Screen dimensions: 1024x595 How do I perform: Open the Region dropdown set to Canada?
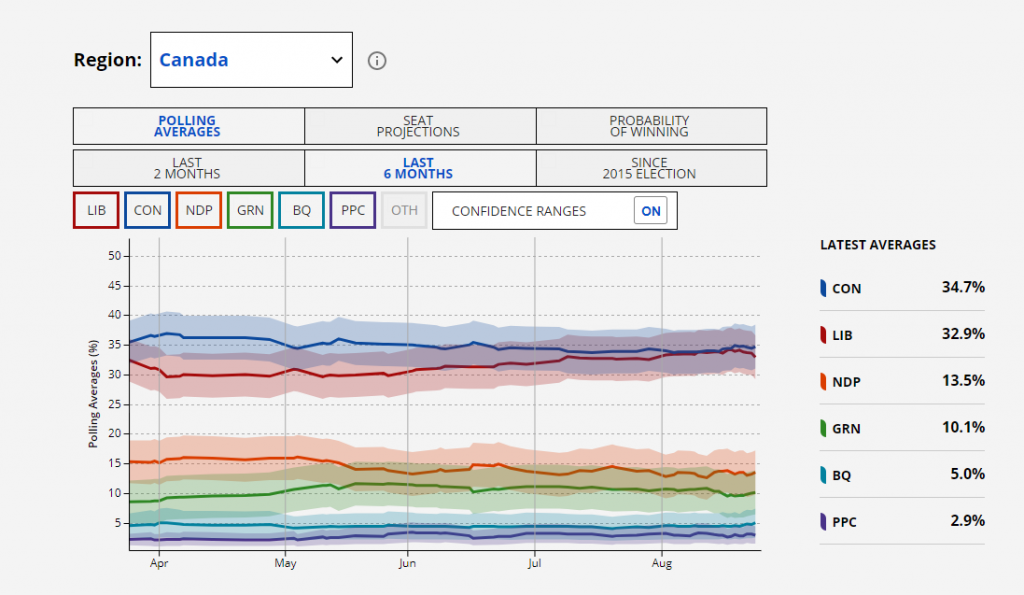point(251,60)
